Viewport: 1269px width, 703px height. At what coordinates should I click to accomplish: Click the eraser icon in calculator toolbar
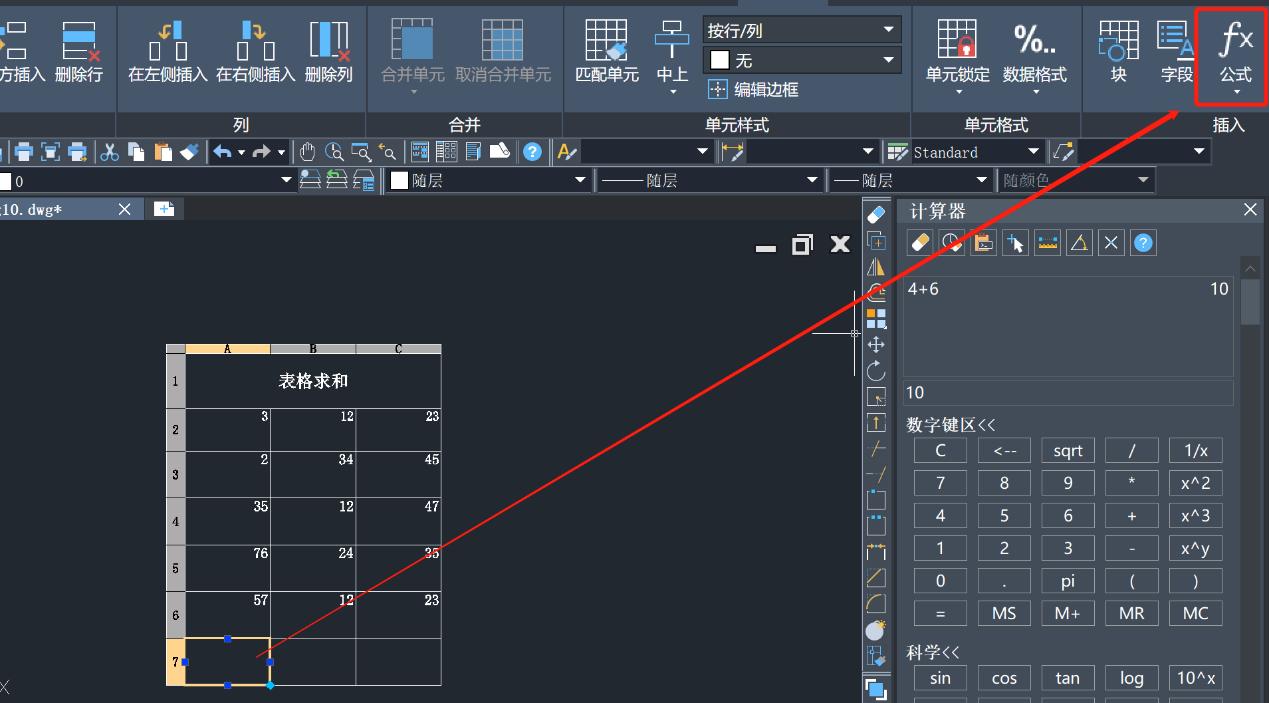pos(919,242)
